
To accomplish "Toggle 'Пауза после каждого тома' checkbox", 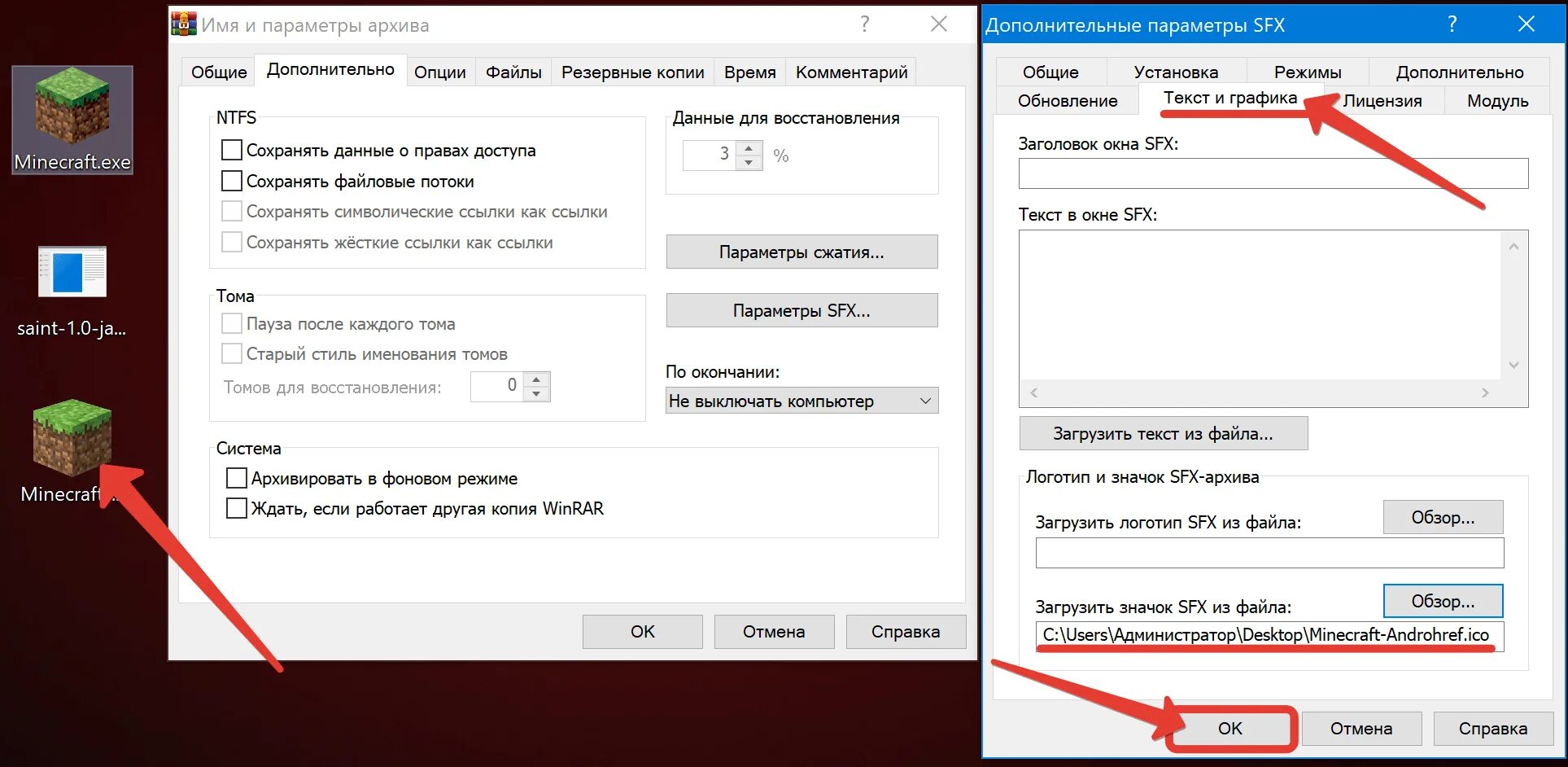I will click(x=232, y=323).
